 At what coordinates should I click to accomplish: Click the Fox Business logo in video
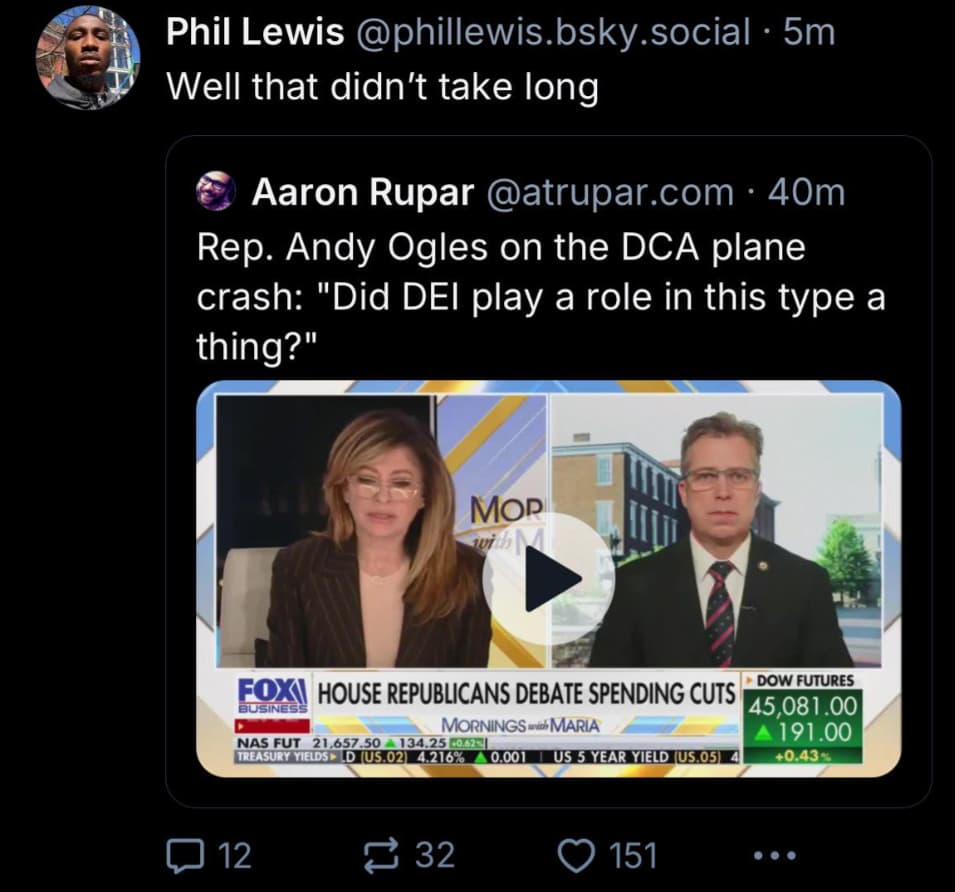click(273, 695)
